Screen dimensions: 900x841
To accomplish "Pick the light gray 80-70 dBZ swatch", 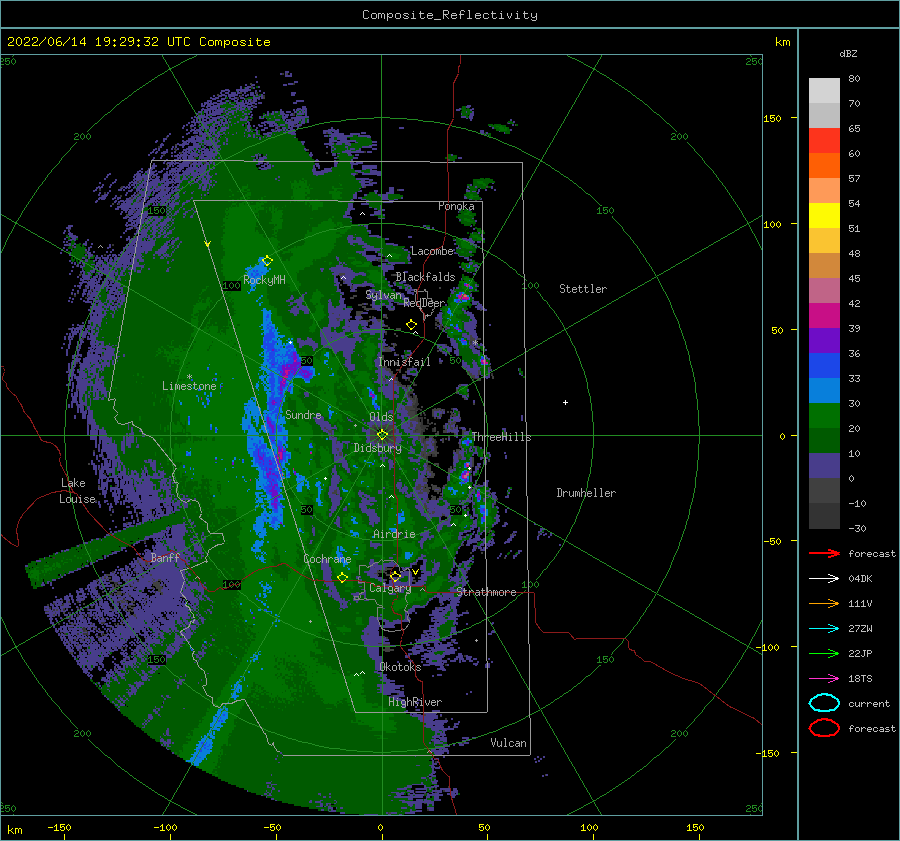I will click(x=824, y=91).
